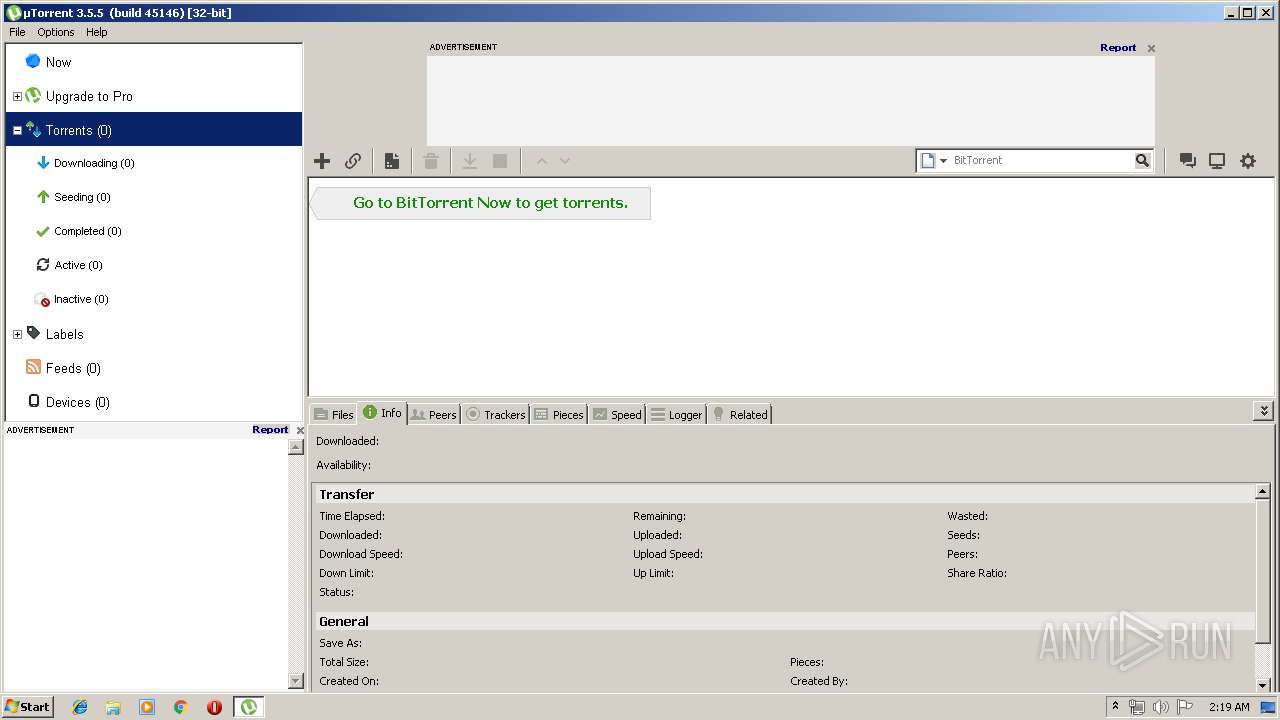Collapse detail pane with double-chevron button
The height and width of the screenshot is (720, 1280).
[x=1264, y=411]
